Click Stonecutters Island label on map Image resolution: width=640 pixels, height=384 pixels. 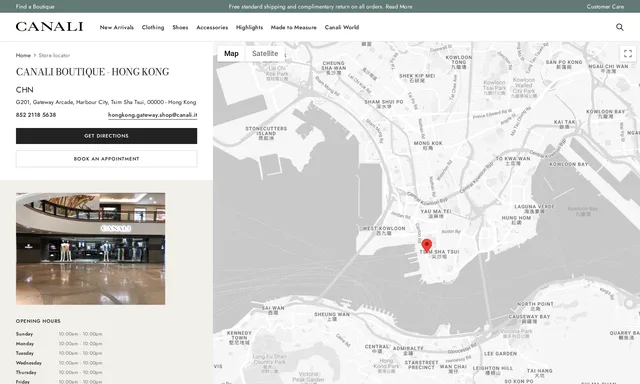pyautogui.click(x=266, y=133)
